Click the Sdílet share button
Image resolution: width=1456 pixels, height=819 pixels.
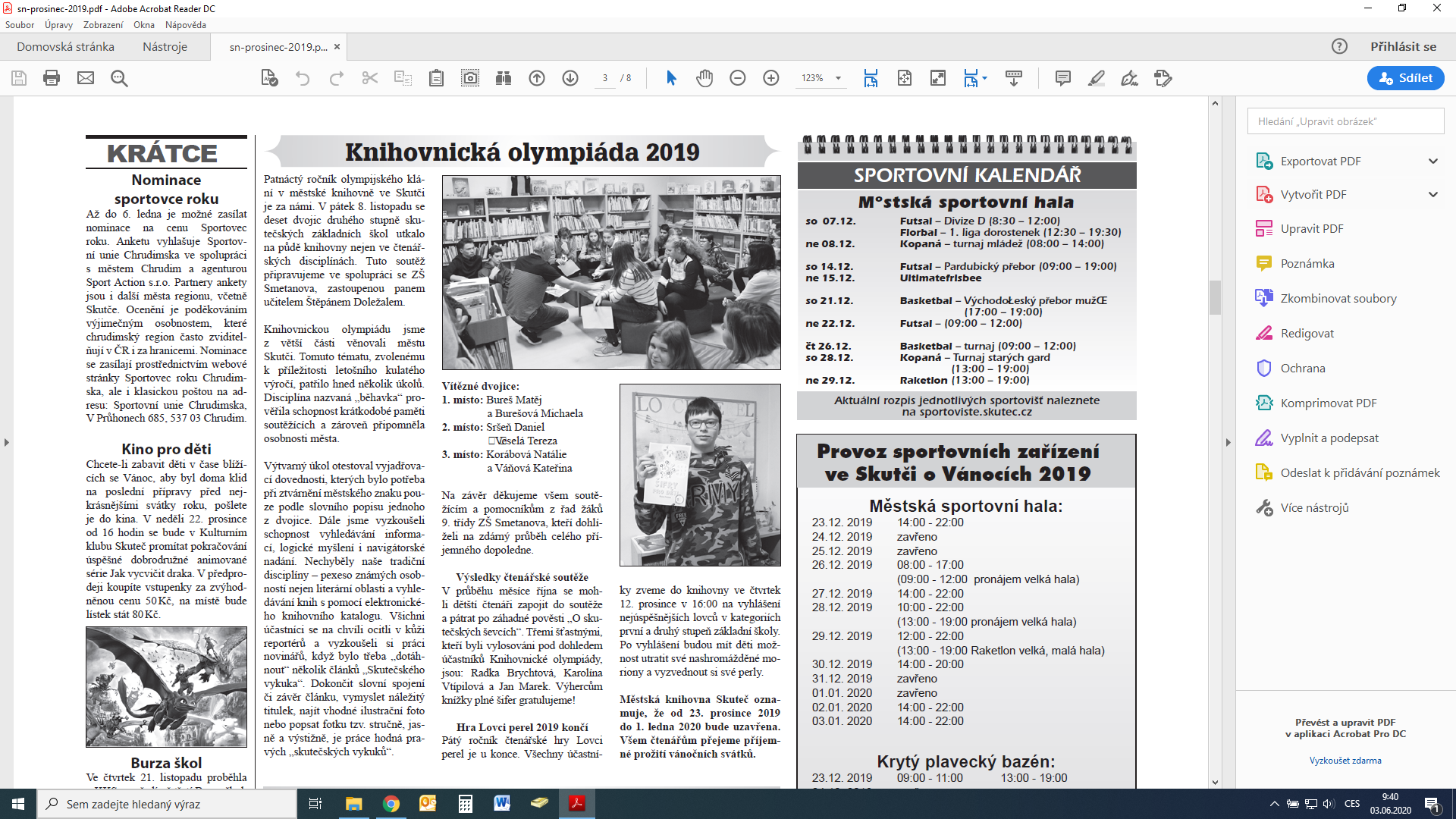pos(1406,78)
